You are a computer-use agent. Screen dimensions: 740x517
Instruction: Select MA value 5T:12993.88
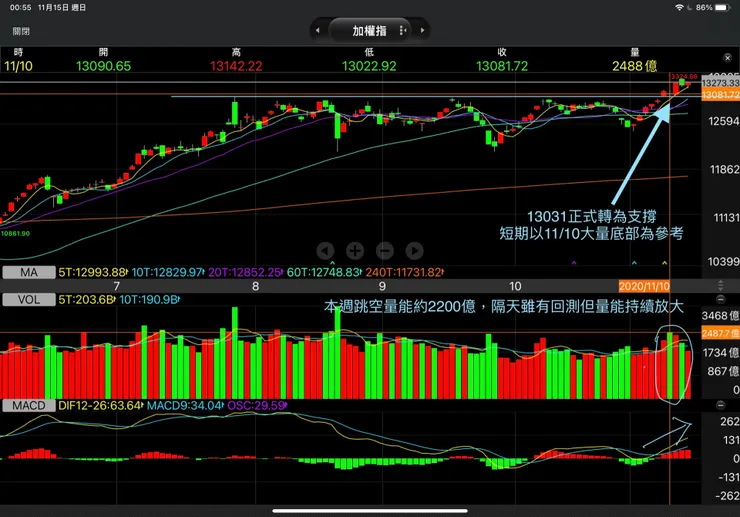(x=93, y=272)
